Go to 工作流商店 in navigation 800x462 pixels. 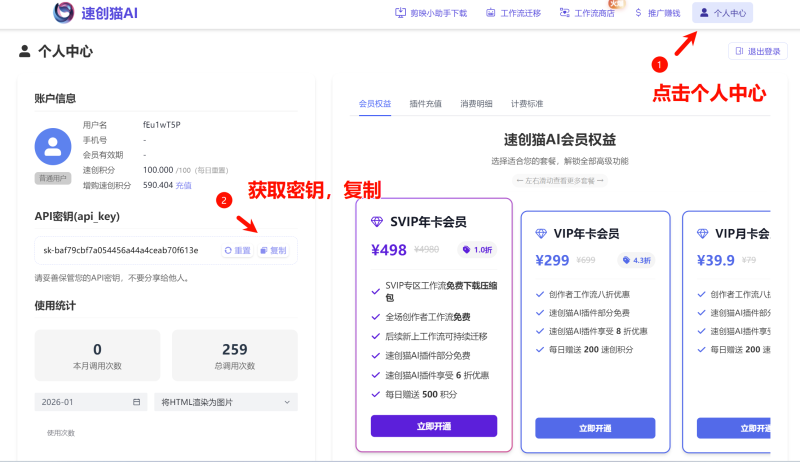pyautogui.click(x=587, y=13)
